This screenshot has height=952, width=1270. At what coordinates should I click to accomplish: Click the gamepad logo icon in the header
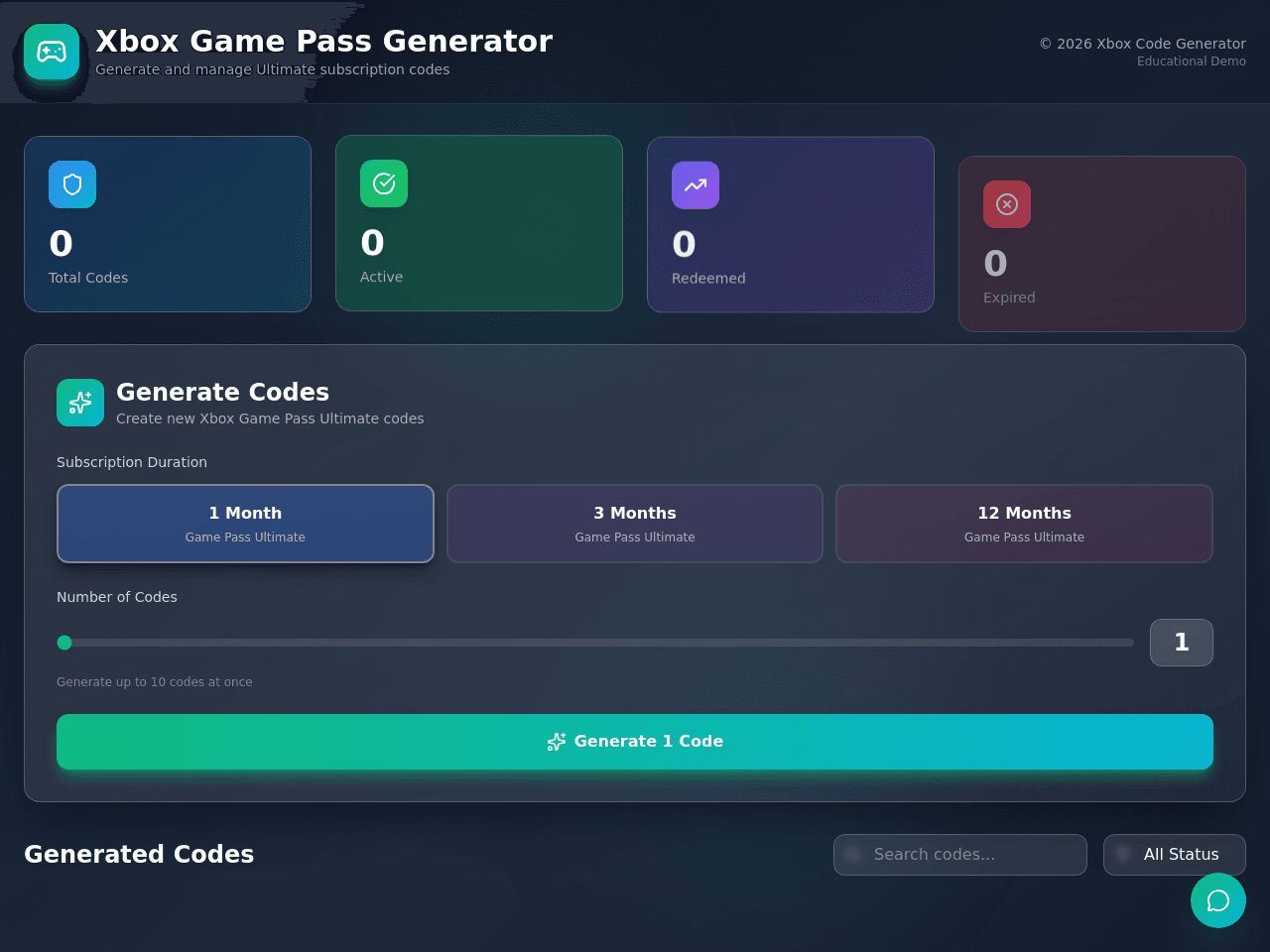tap(52, 52)
